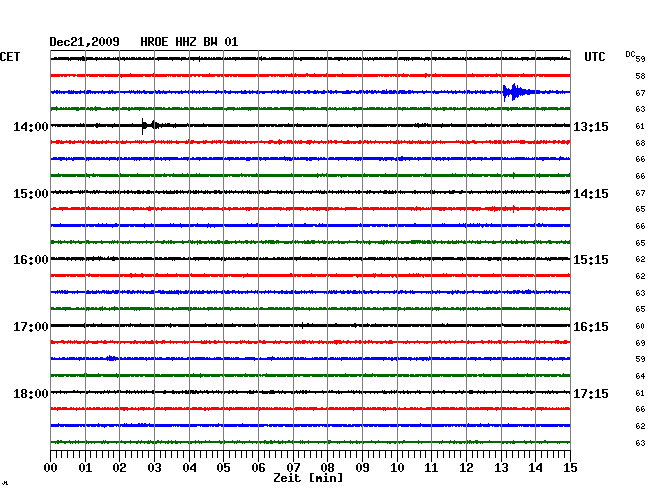The width and height of the screenshot is (650, 494).
Task: Click the 10 minute axis tick label
Action: [x=397, y=467]
